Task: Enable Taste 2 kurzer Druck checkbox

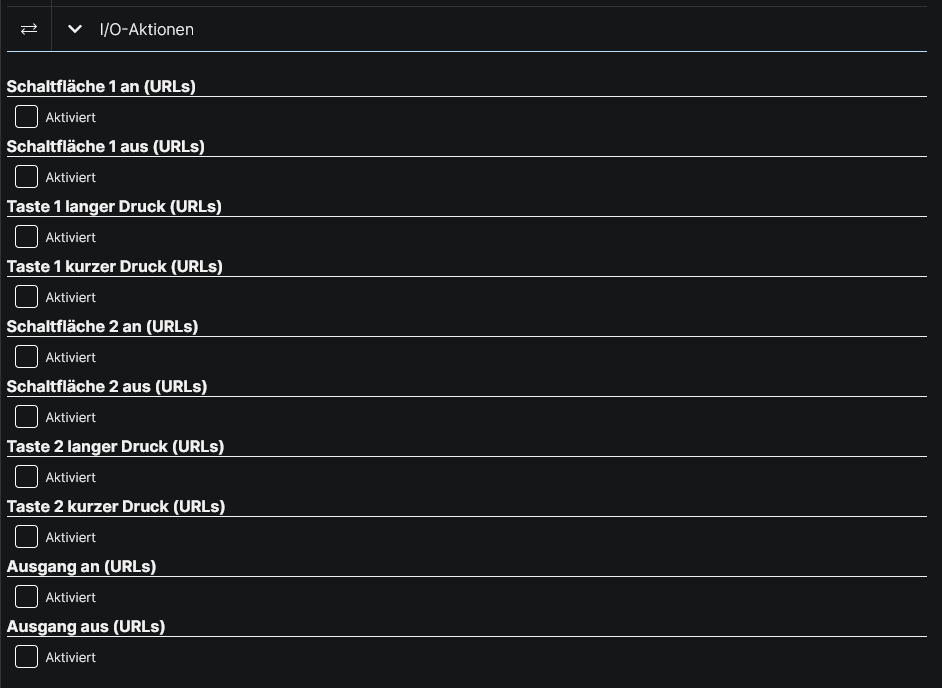Action: point(26,537)
